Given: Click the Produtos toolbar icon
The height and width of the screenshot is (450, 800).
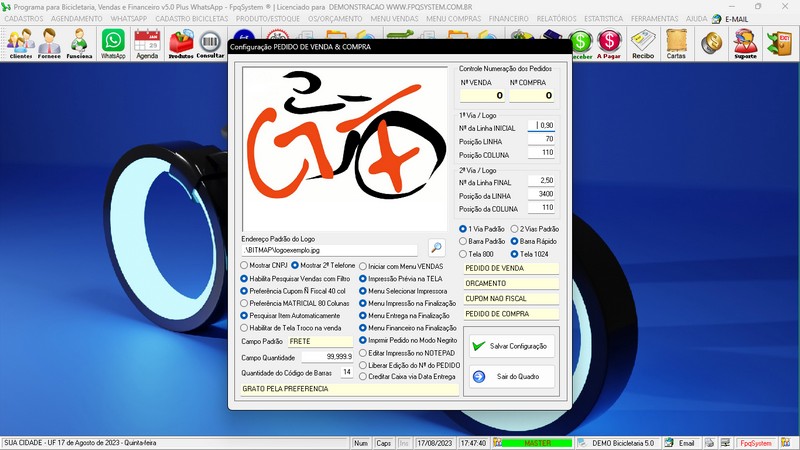Looking at the screenshot, I should (181, 43).
